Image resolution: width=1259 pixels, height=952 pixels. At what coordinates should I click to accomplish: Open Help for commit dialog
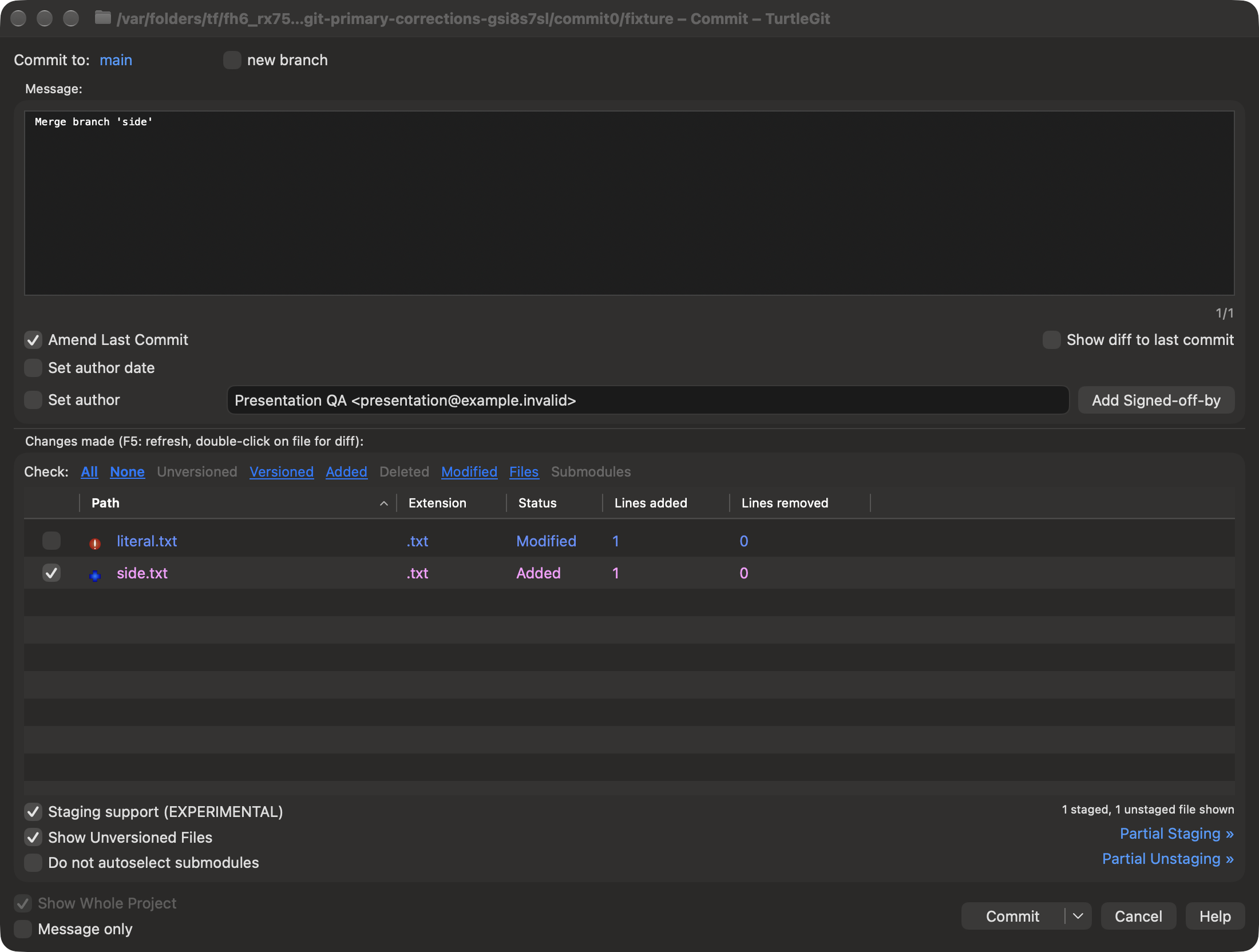[x=1215, y=917]
